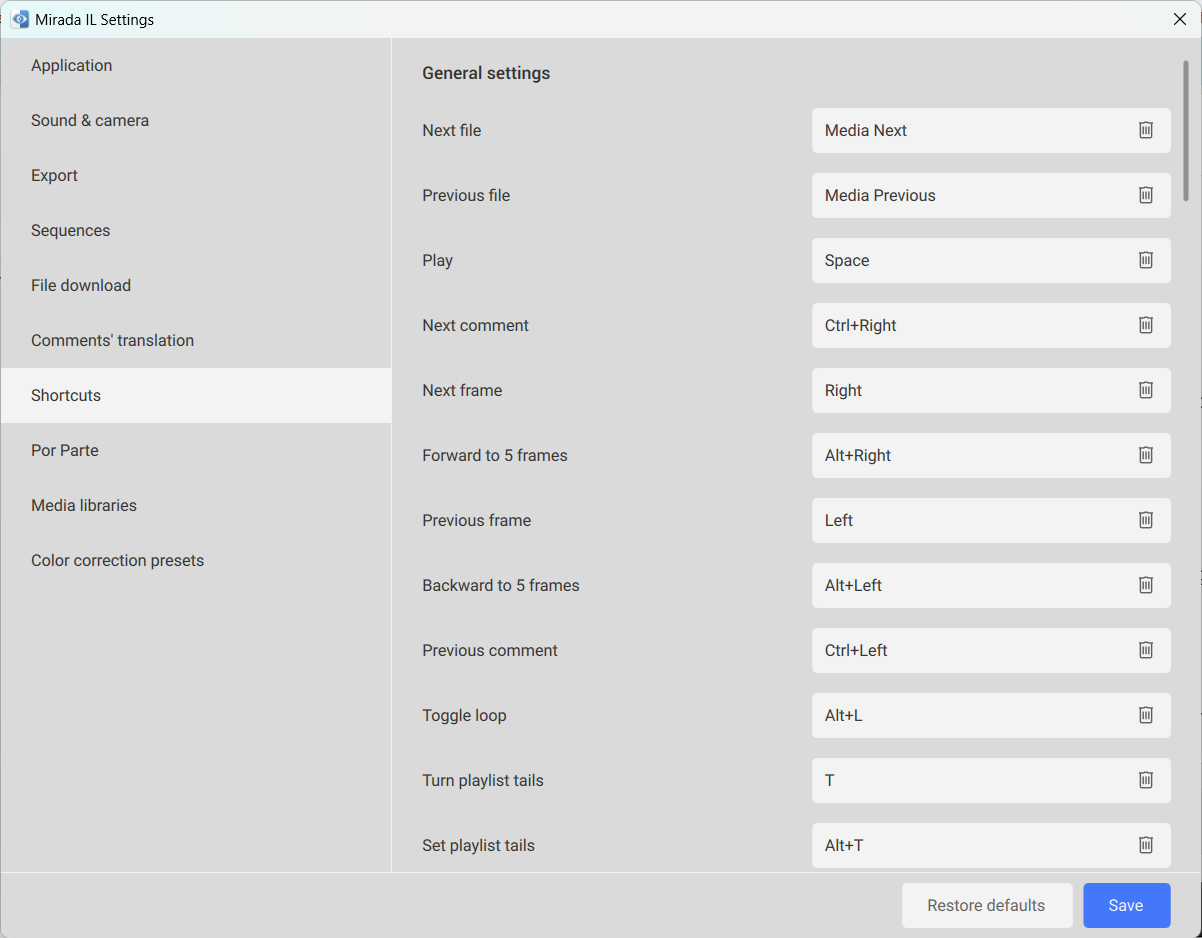
Task: Select the Shortcuts section
Action: 196,396
